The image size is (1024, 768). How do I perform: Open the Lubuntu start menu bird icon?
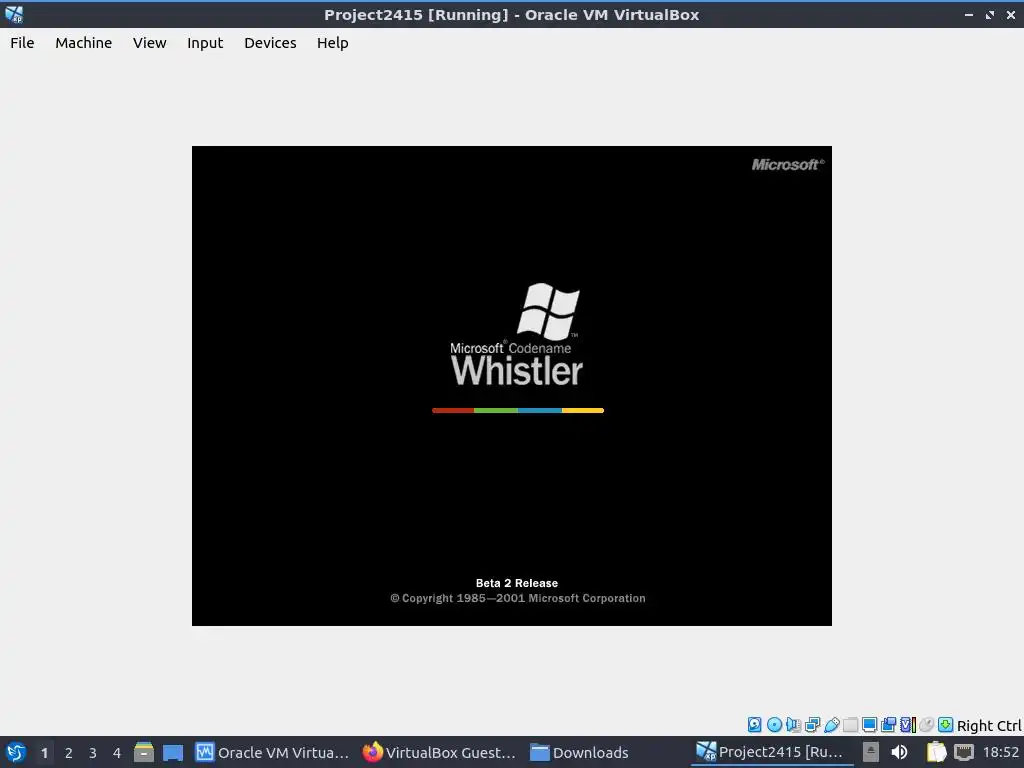15,752
